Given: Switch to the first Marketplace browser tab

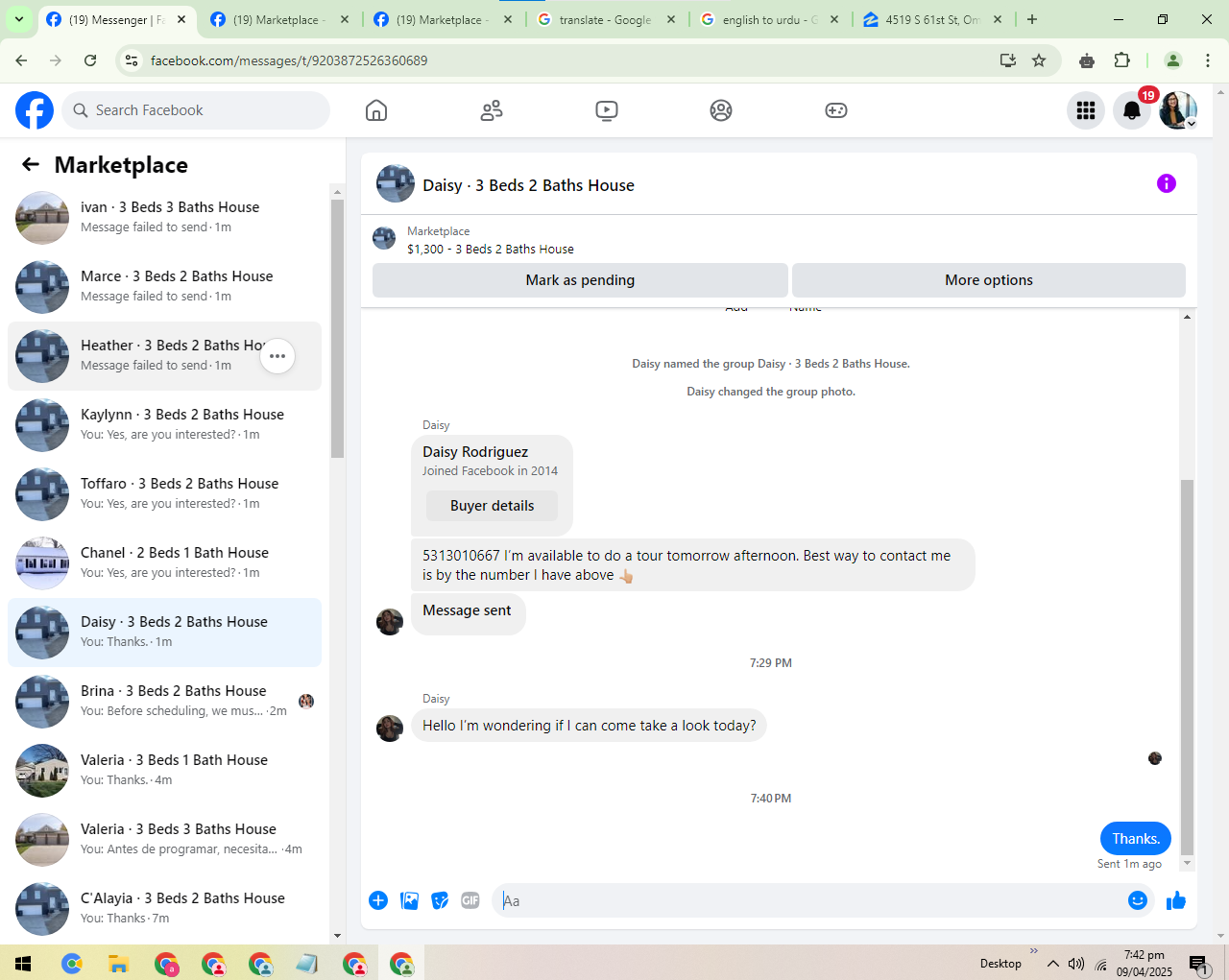Looking at the screenshot, I should [x=280, y=19].
